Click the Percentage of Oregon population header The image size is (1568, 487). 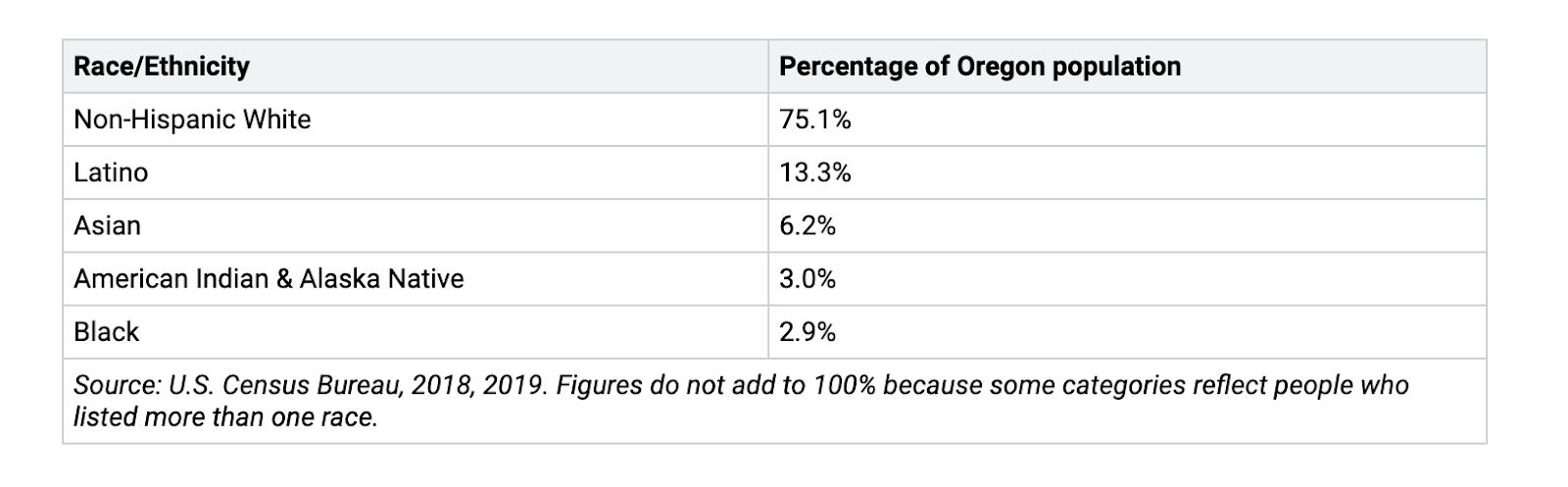tap(979, 67)
